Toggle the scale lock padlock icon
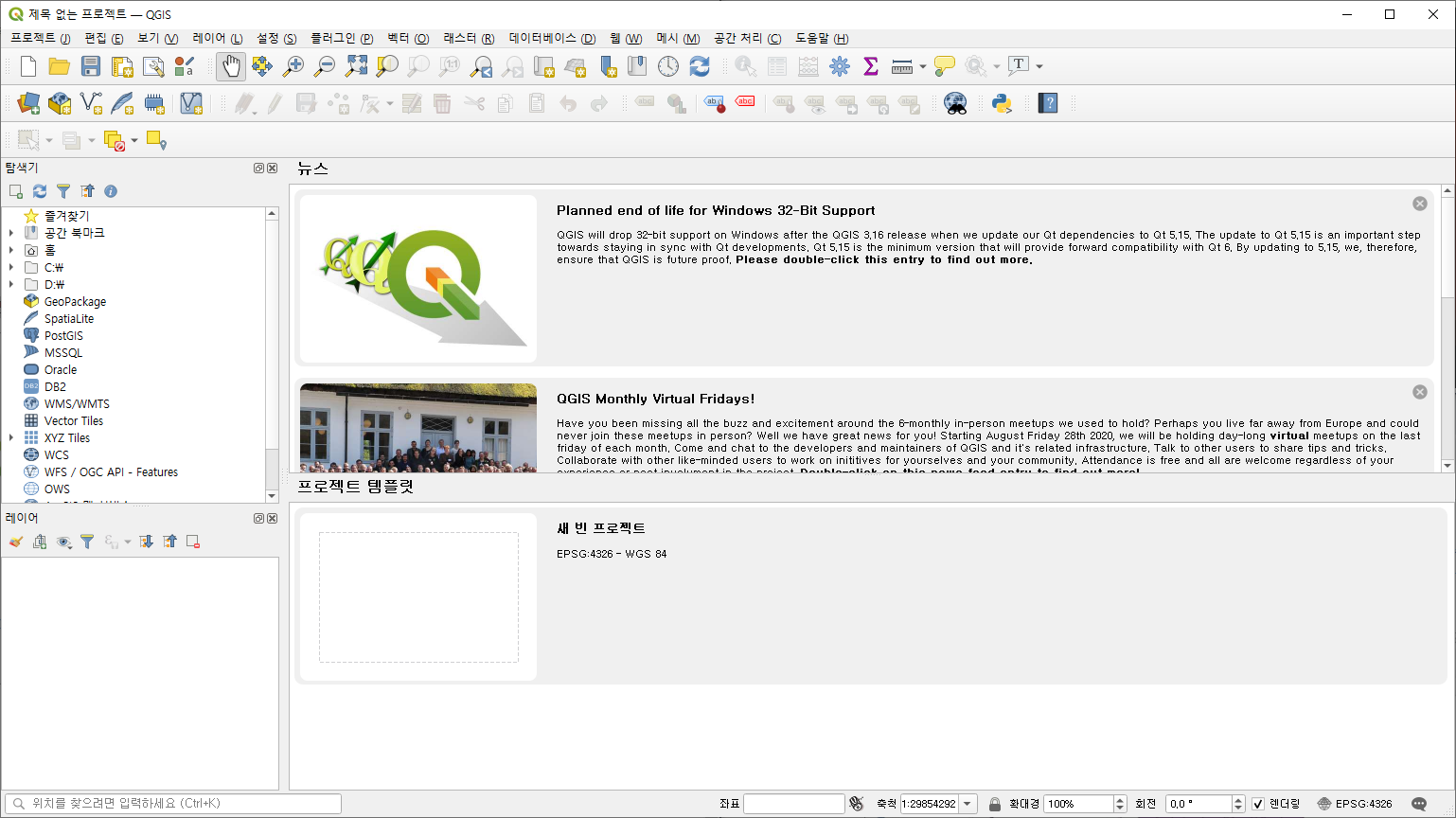Image resolution: width=1456 pixels, height=818 pixels. (x=994, y=804)
